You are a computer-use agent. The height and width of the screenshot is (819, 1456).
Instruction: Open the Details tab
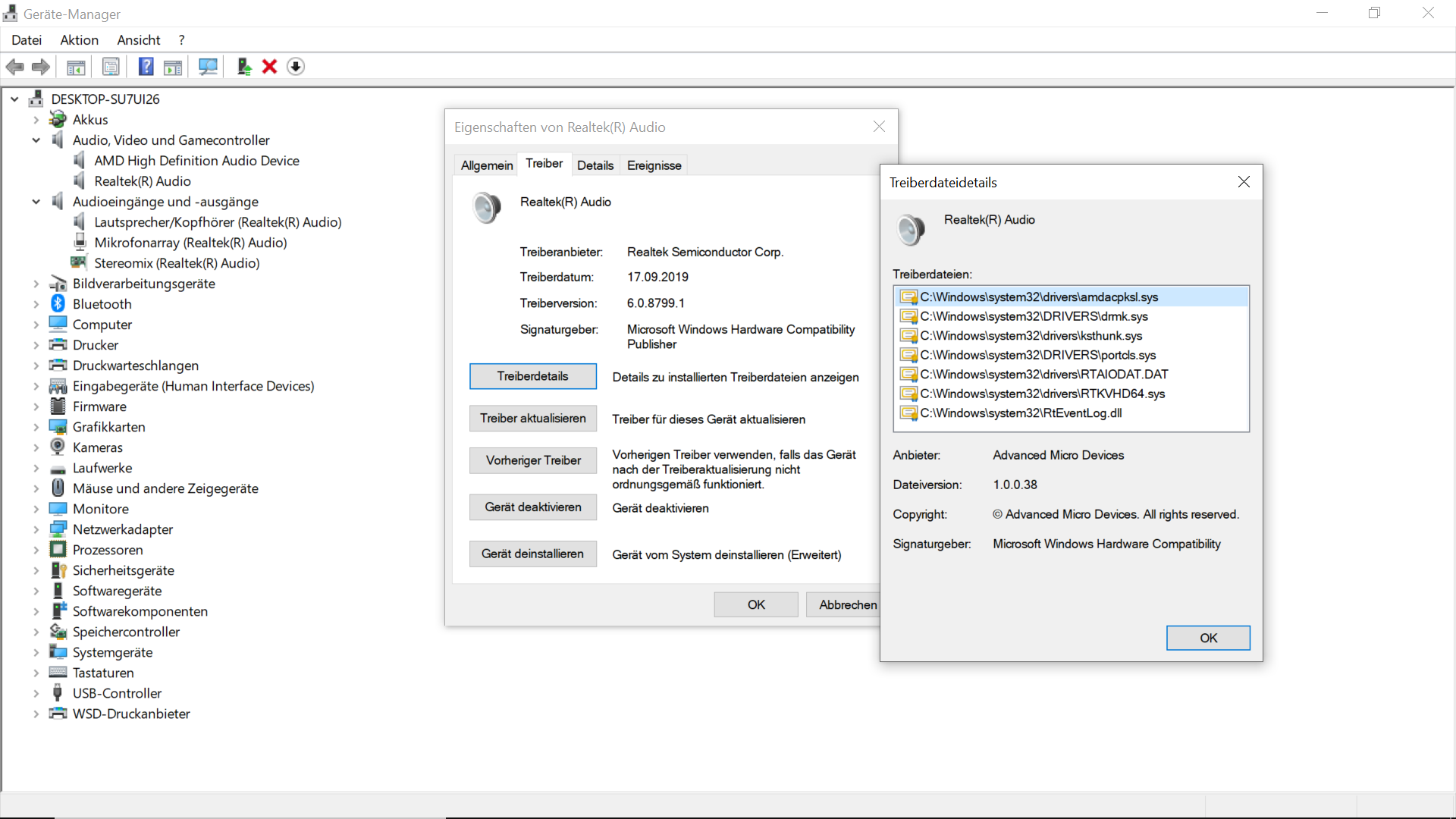595,165
